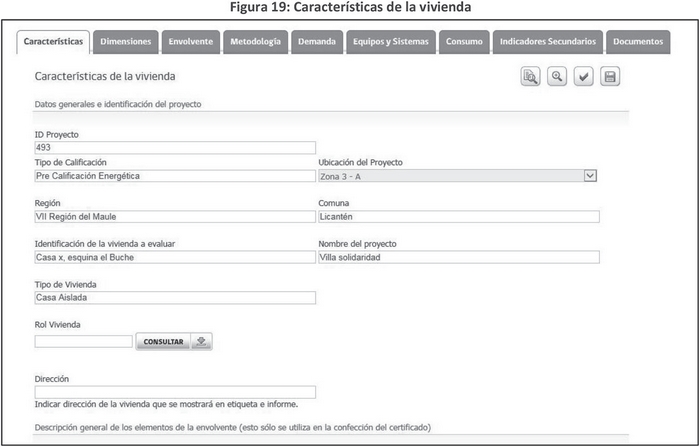Open the Indicadores Secundarios tab
The image size is (700, 447).
547,42
